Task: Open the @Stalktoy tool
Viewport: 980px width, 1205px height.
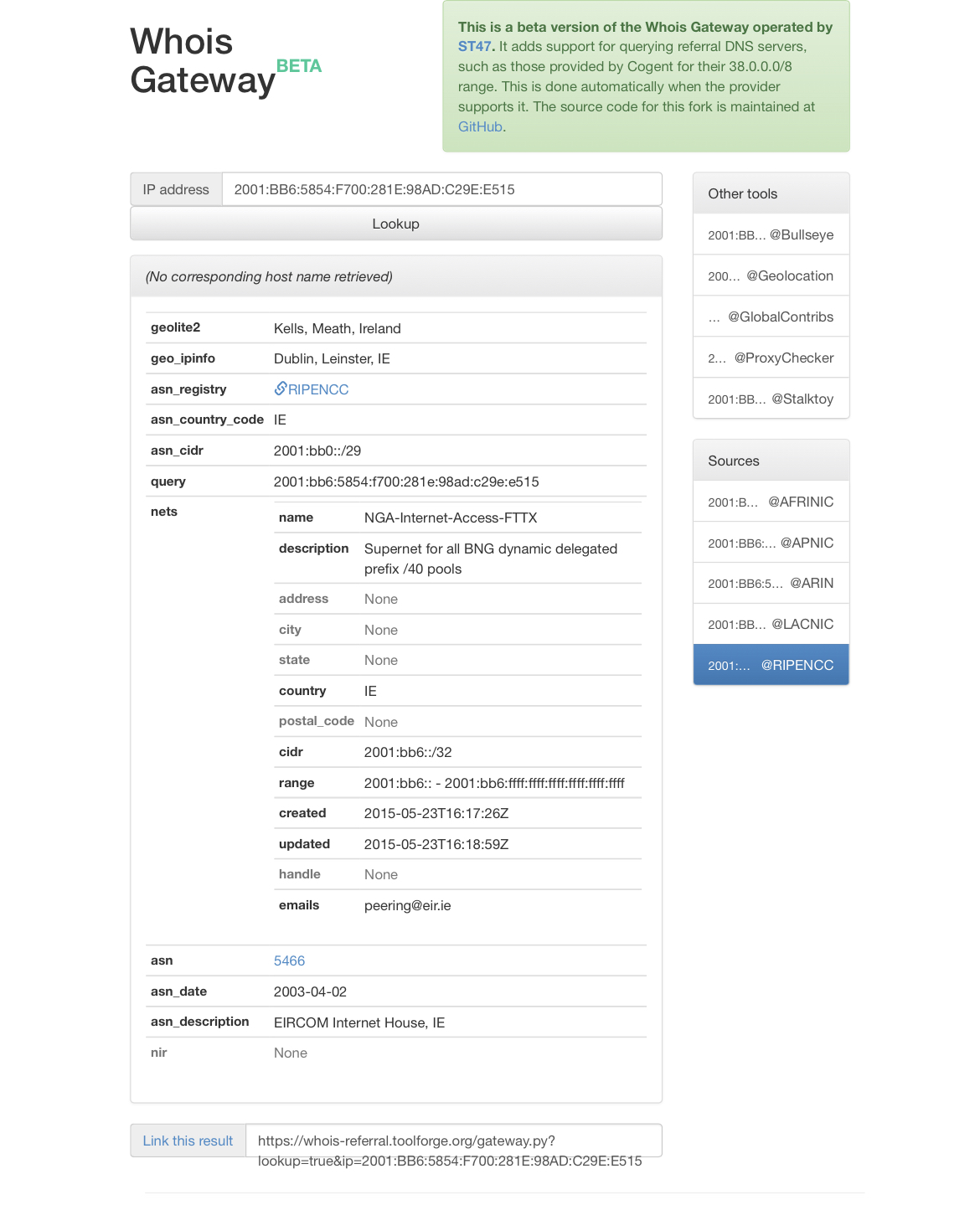Action: (x=771, y=399)
